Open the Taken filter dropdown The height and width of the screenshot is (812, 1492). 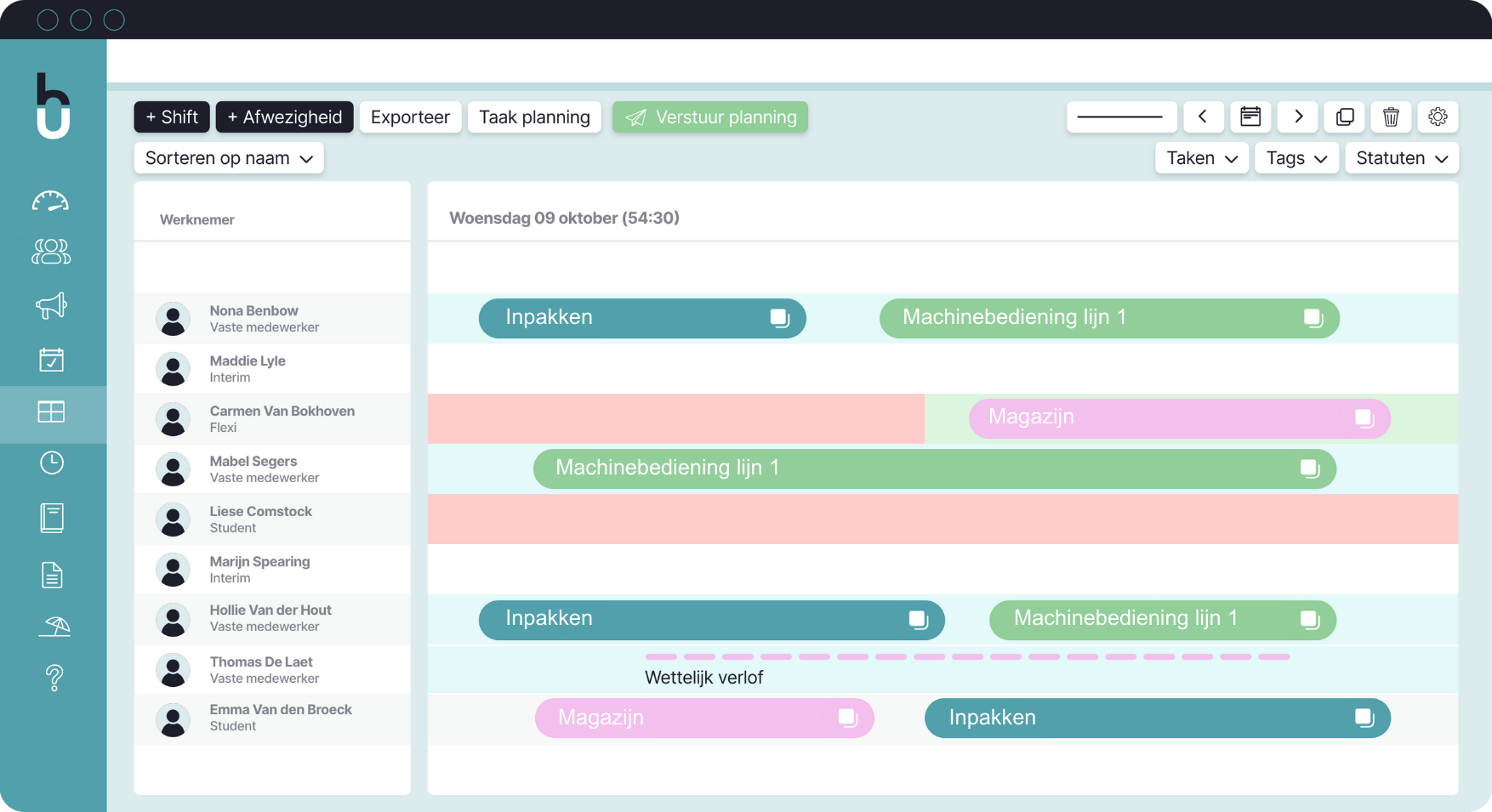[x=1201, y=158]
